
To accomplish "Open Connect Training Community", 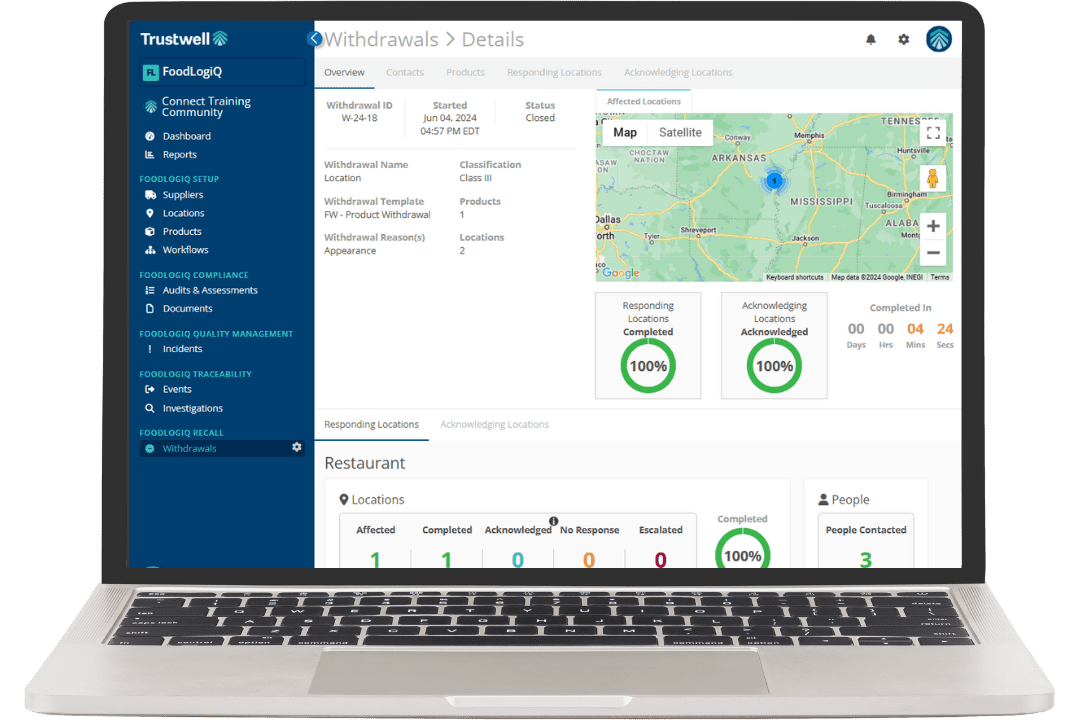I will 206,107.
